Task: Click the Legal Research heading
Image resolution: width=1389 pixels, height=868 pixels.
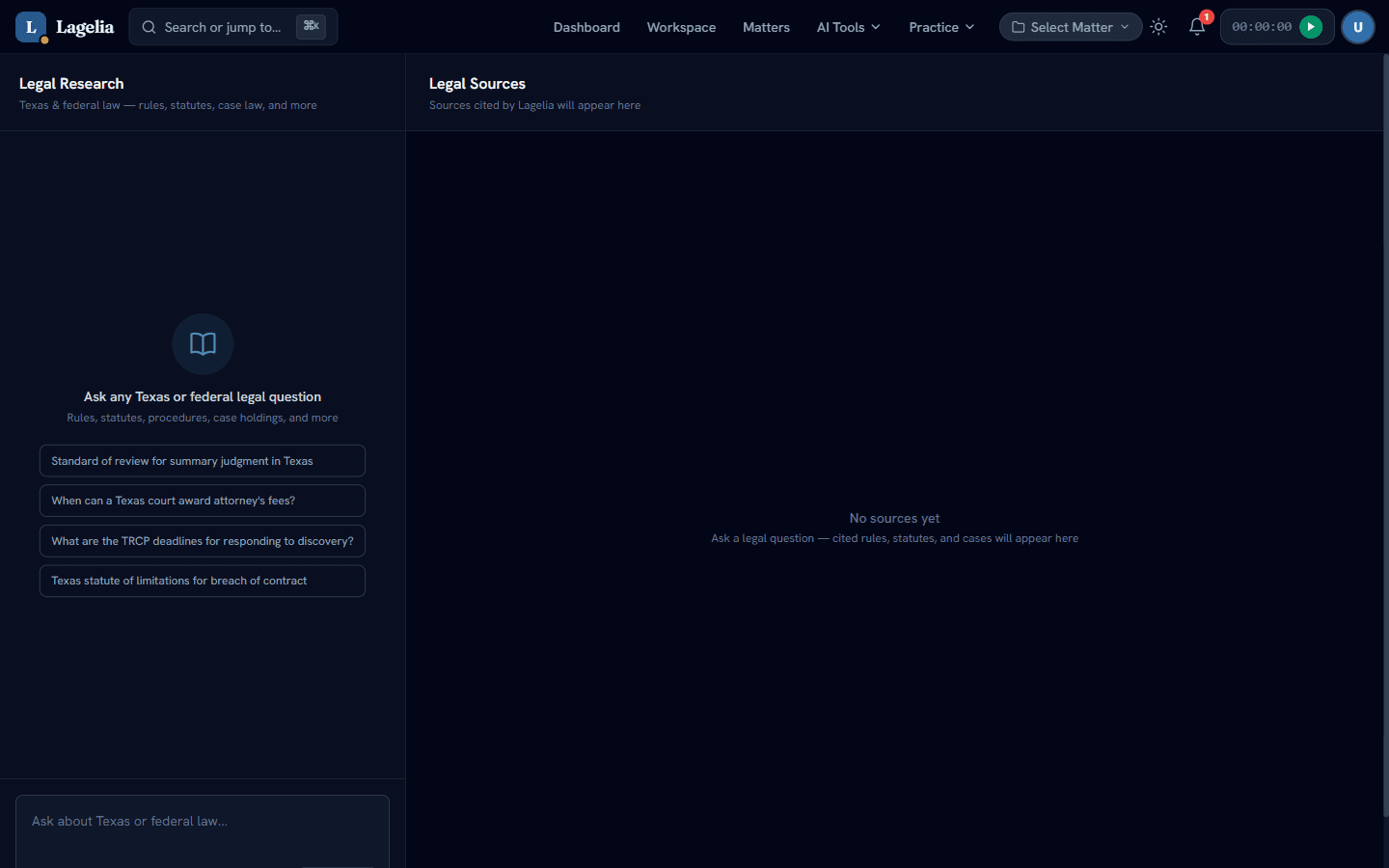Action: [x=71, y=84]
